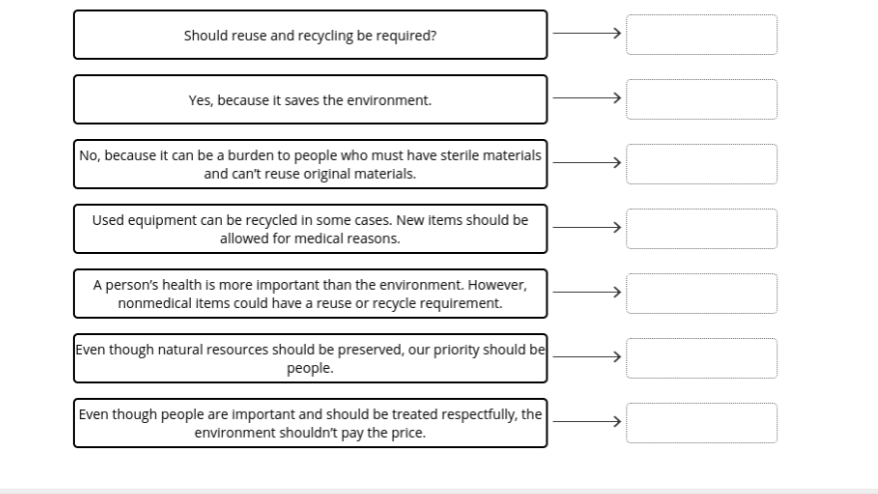This screenshot has width=878, height=494.
Task: Click the 'environment shouldn't pay the price' statement box
Action: 310,423
